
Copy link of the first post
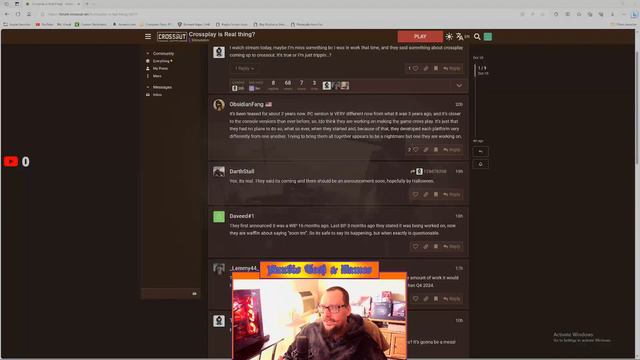coord(426,69)
